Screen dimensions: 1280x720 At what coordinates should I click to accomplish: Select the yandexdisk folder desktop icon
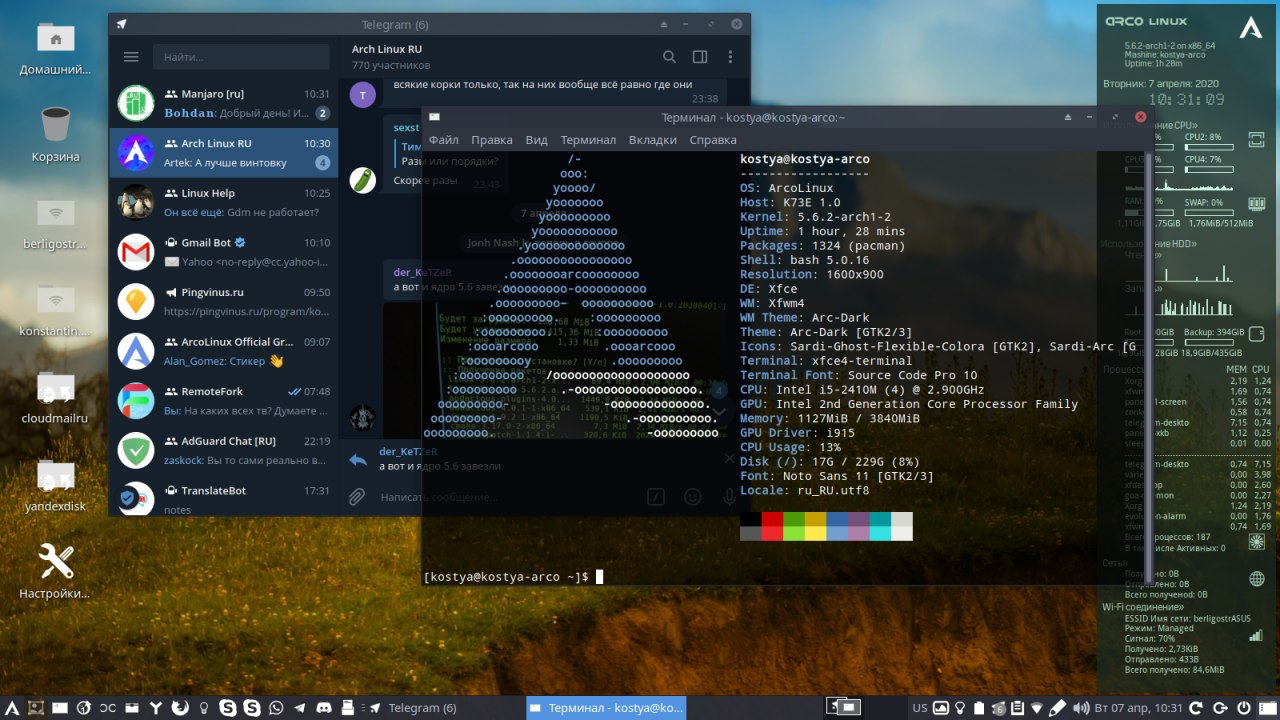tap(55, 484)
